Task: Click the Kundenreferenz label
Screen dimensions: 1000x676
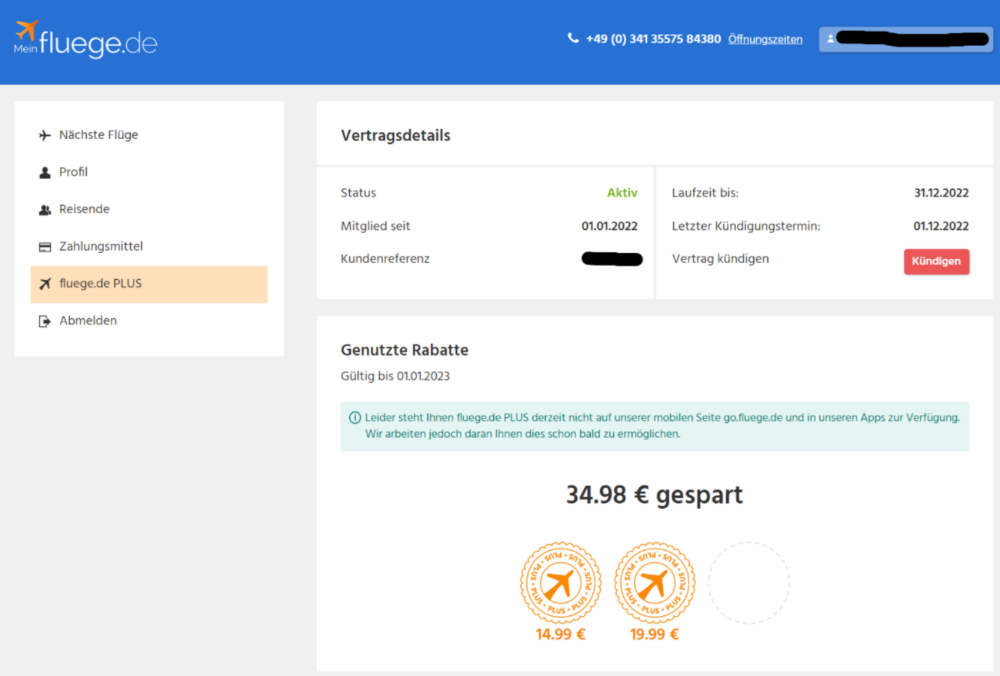Action: pyautogui.click(x=385, y=258)
